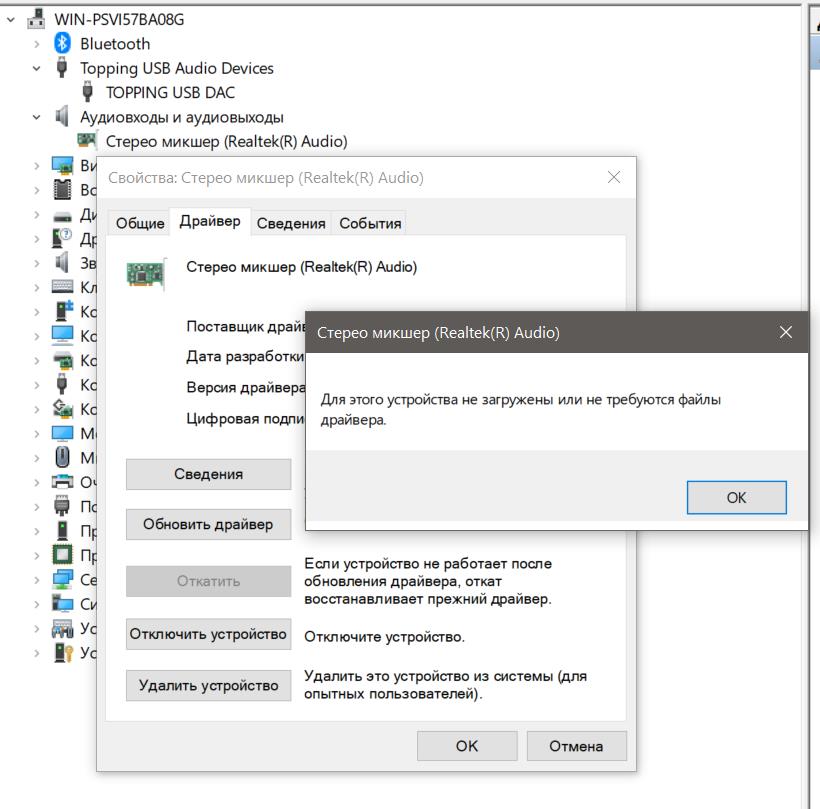Expand the Оч printer category chevron
This screenshot has width=820, height=809.
pyautogui.click(x=37, y=482)
